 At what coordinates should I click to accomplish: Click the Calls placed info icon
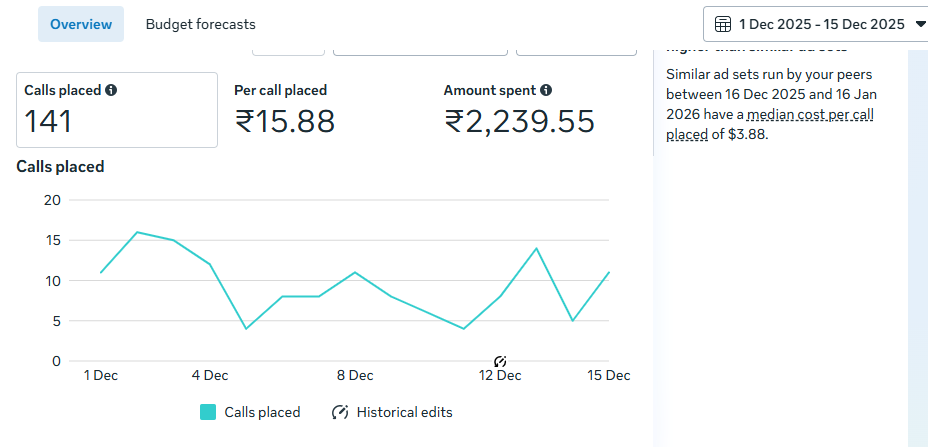pyautogui.click(x=111, y=90)
